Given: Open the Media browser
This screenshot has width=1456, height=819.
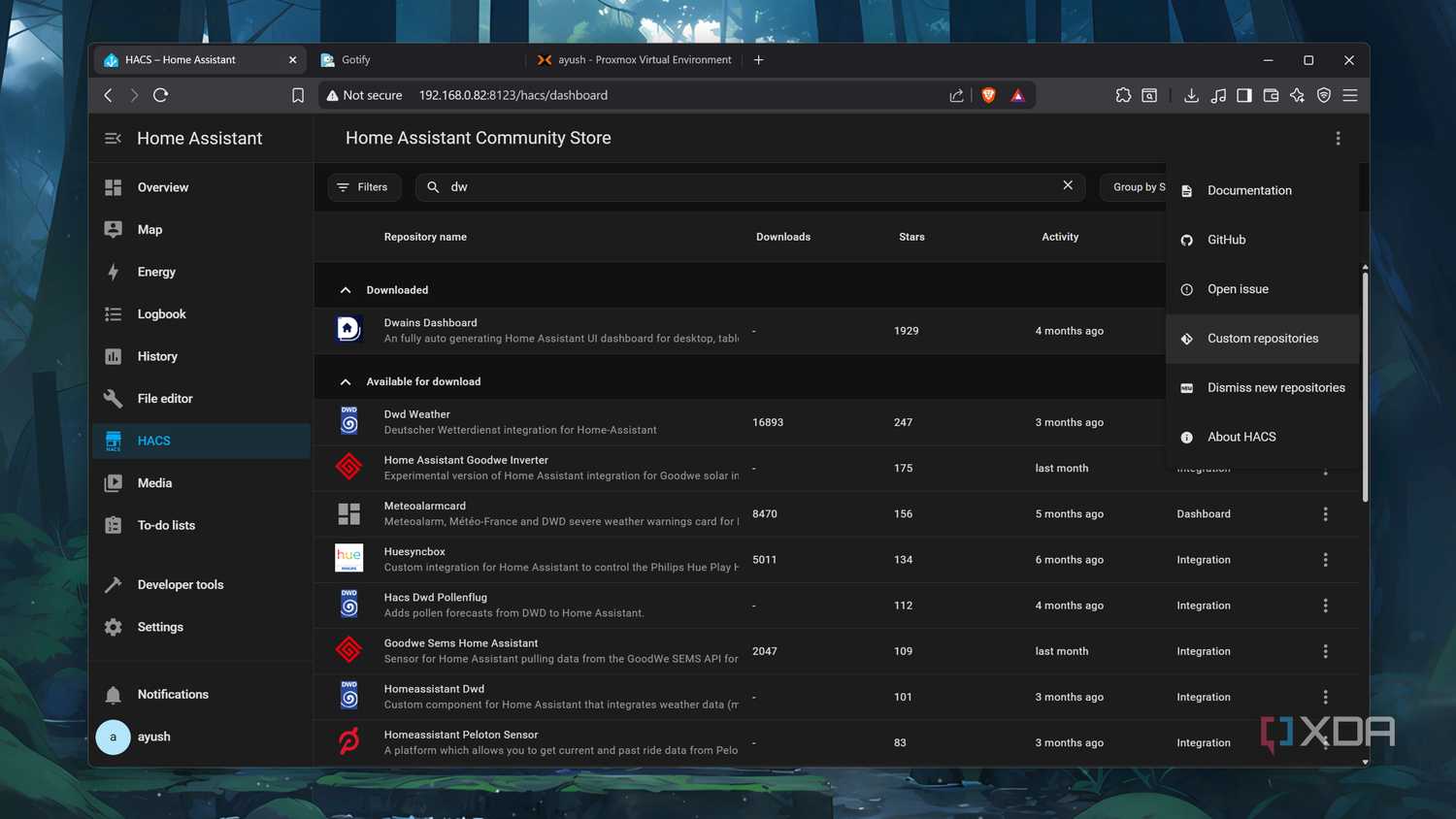Looking at the screenshot, I should [201, 483].
